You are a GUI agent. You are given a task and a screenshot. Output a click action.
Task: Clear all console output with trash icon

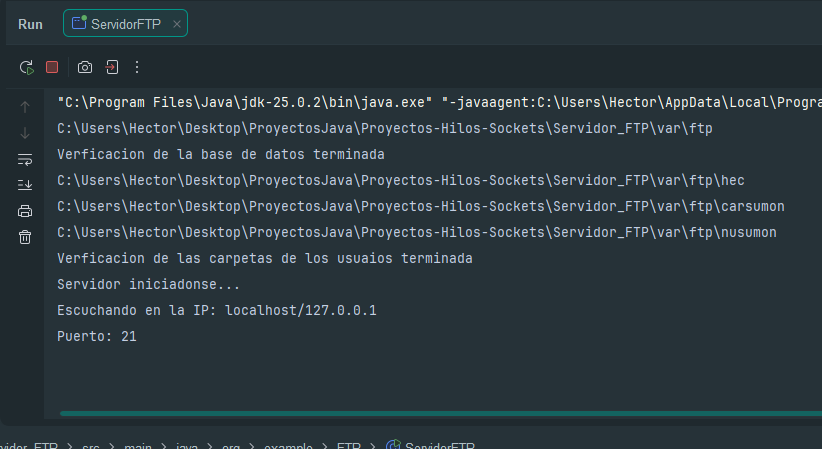click(x=25, y=237)
